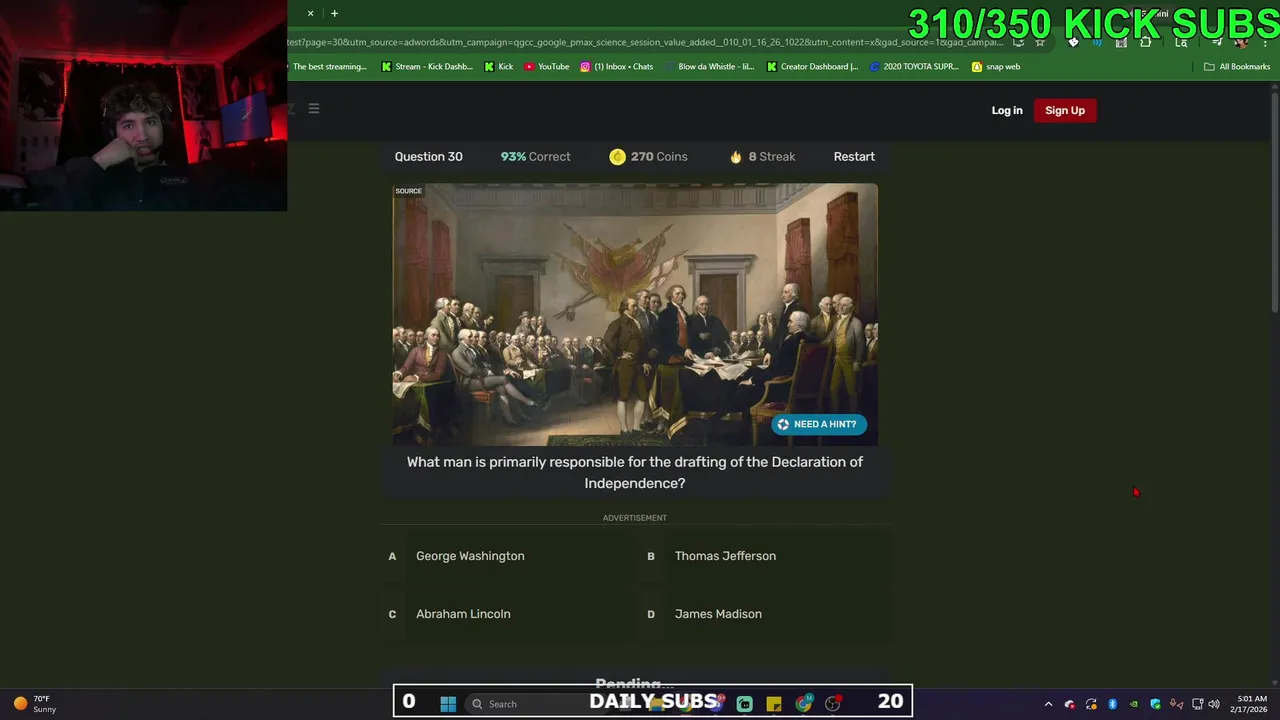Open the Windows Start menu
The width and height of the screenshot is (1280, 720).
pos(448,704)
